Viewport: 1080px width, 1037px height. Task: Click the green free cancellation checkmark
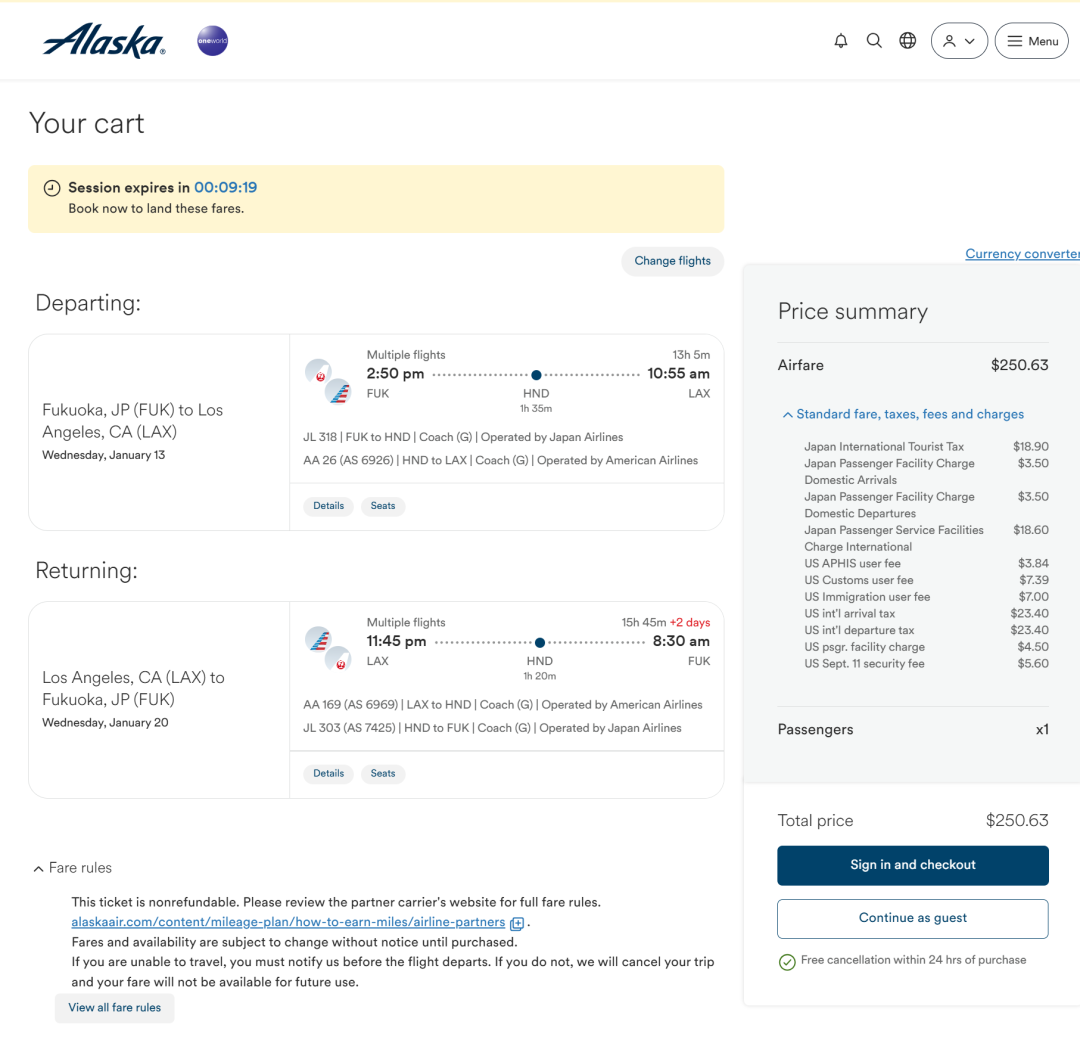787,962
